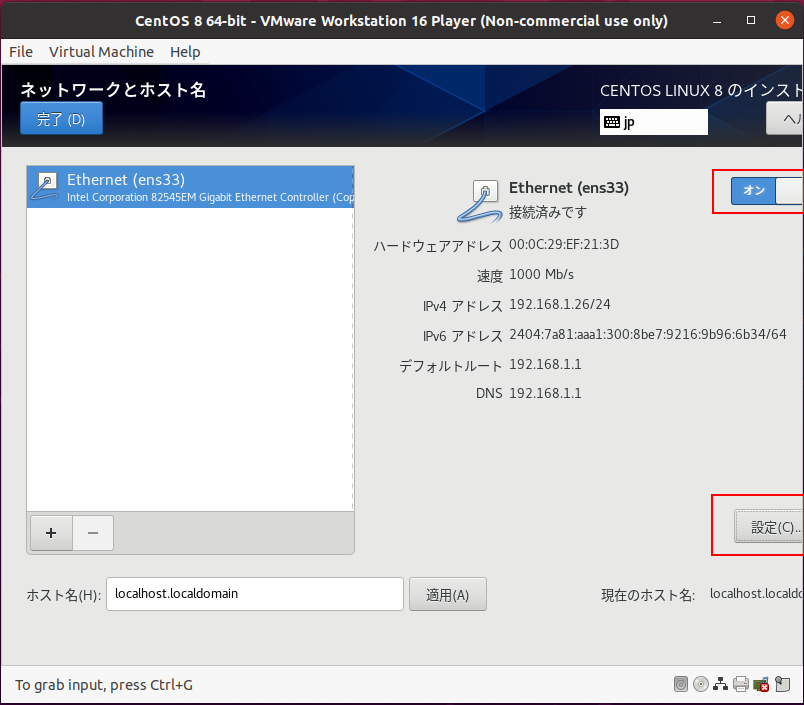Open the Virtual Machine menu
Viewport: 804px width, 705px height.
coord(101,52)
